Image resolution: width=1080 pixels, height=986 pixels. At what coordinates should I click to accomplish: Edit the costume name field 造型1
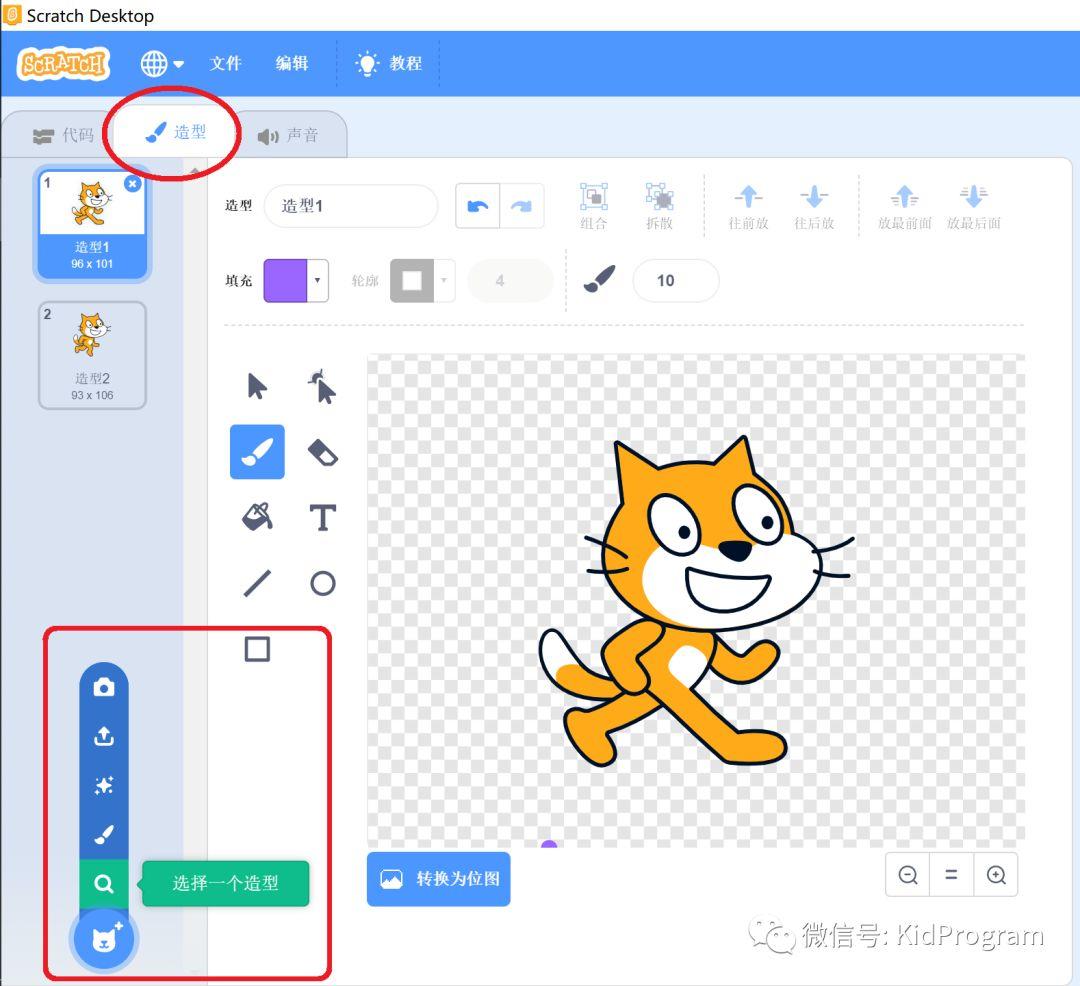click(x=351, y=206)
